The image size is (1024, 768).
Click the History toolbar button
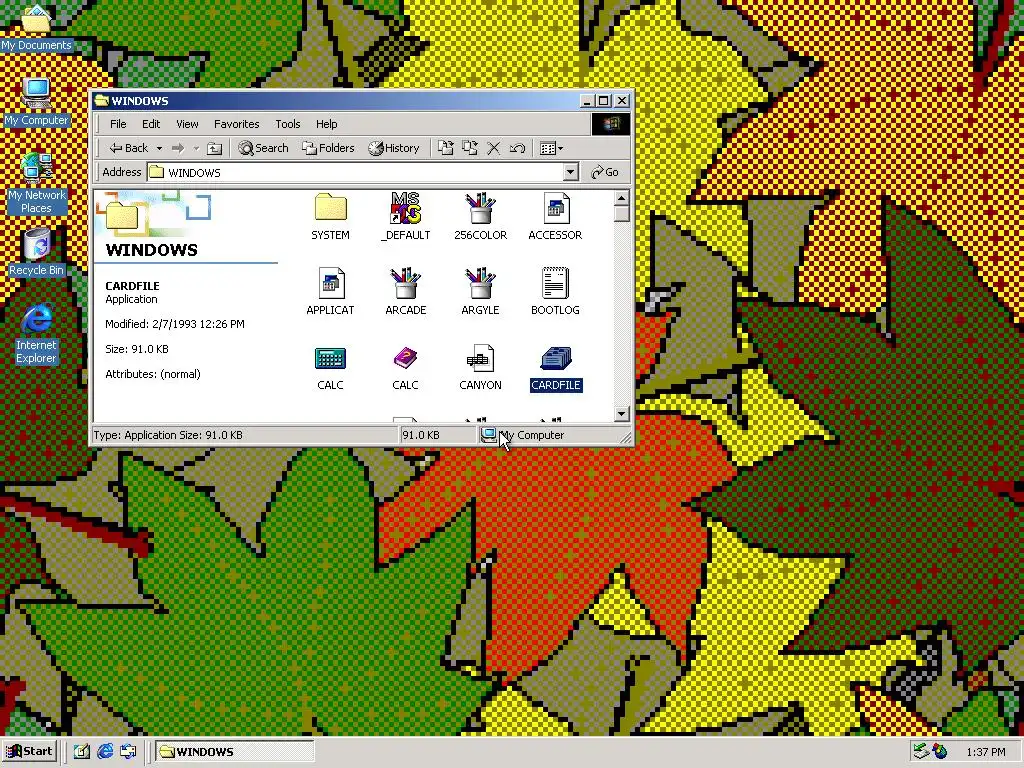coord(394,148)
